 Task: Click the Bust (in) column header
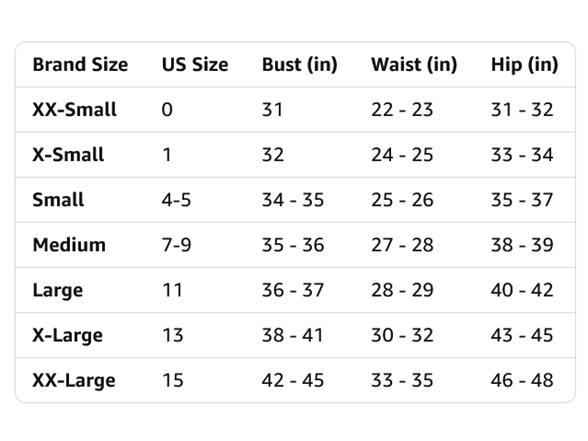[x=300, y=64]
